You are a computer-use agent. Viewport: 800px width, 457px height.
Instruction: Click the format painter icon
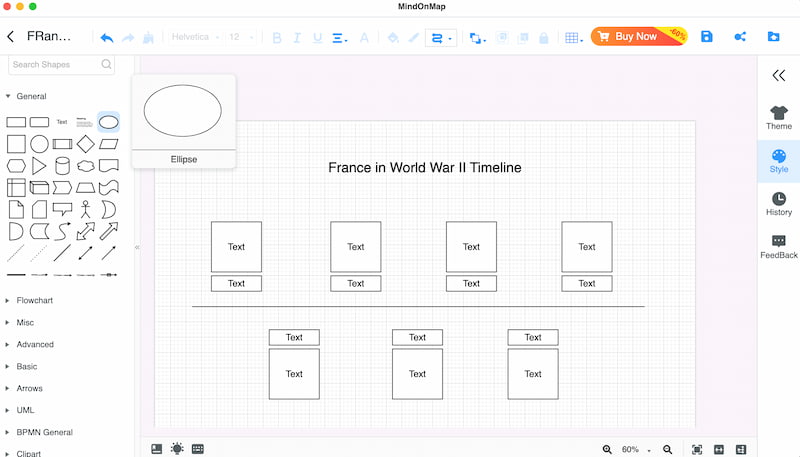(148, 37)
